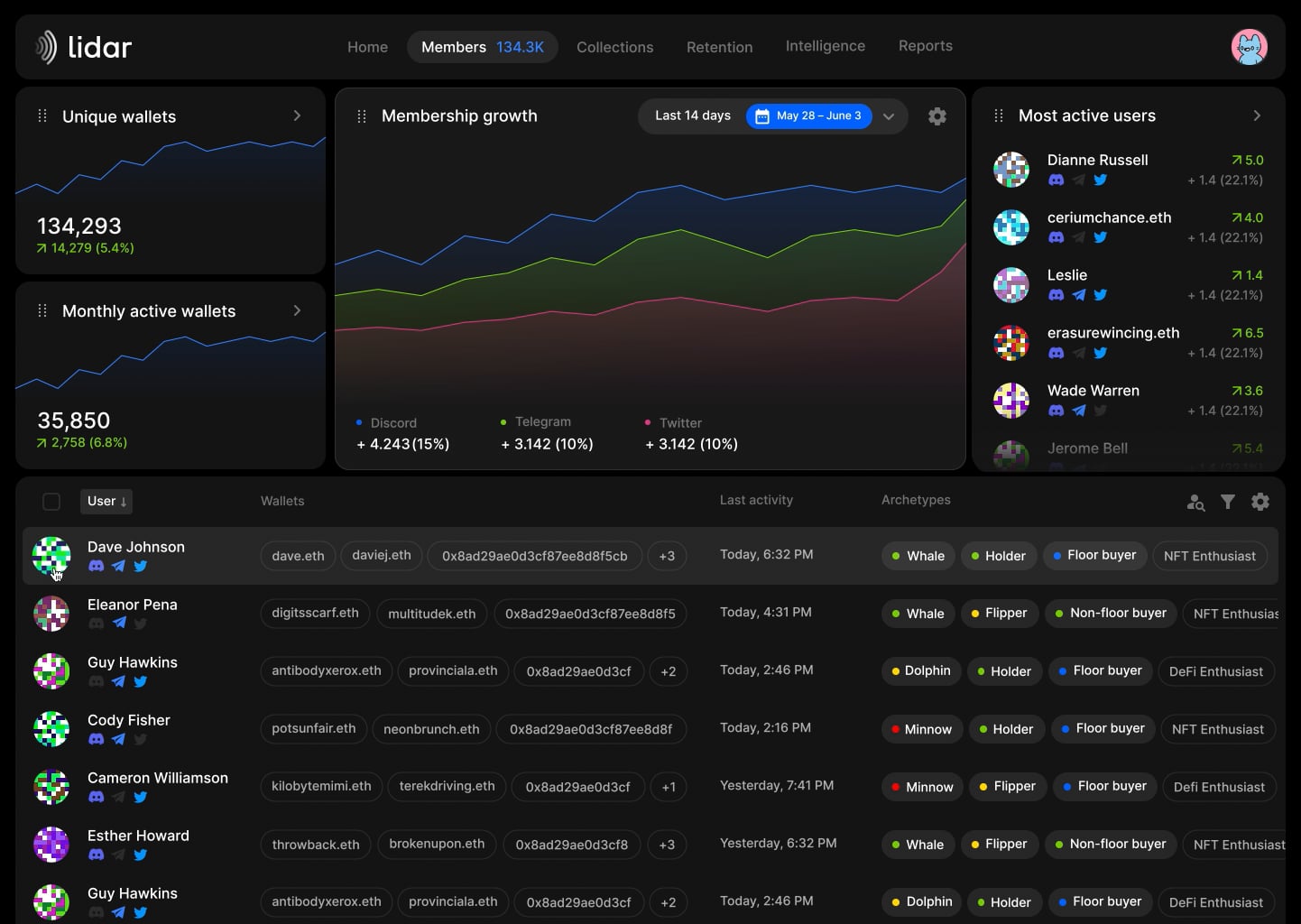Open the Collections tab

coord(614,47)
